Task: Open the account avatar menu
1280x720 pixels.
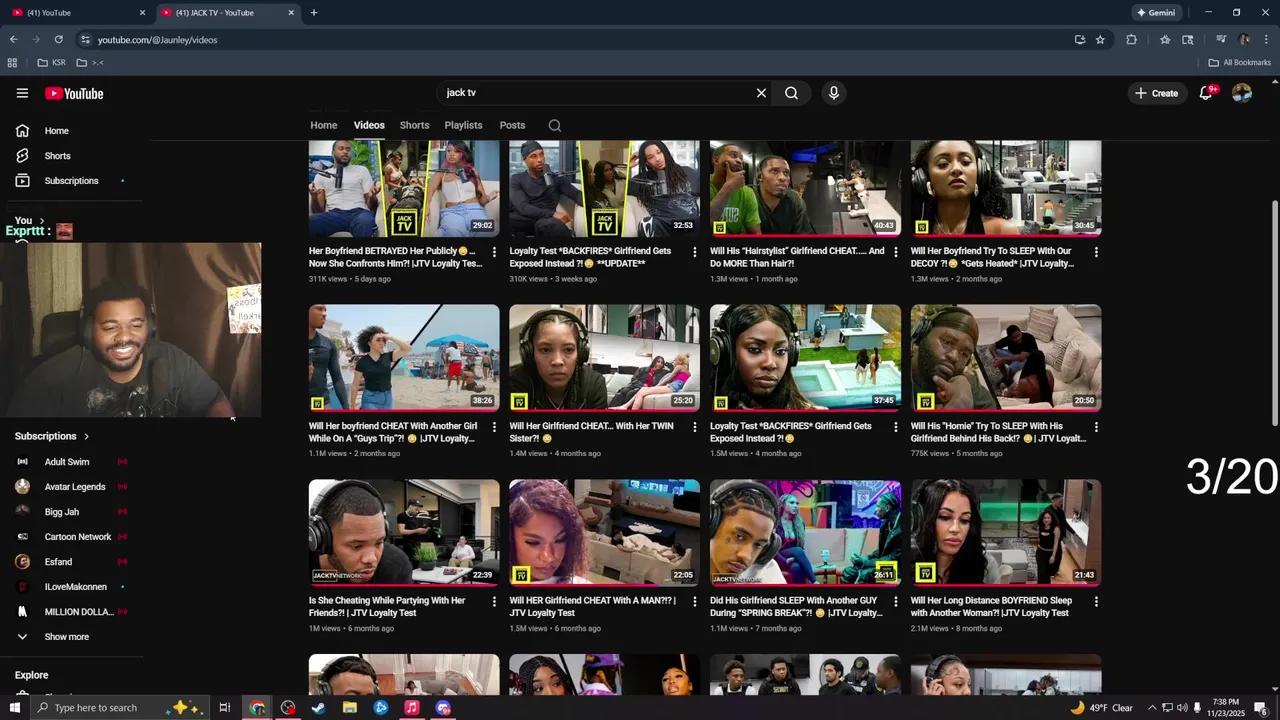Action: tap(1242, 93)
